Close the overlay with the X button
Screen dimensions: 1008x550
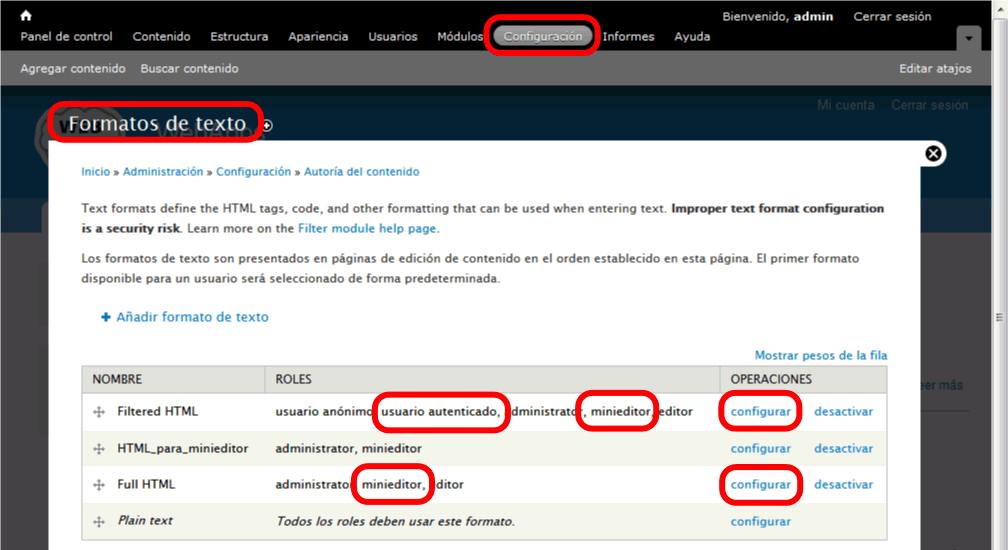click(x=933, y=154)
